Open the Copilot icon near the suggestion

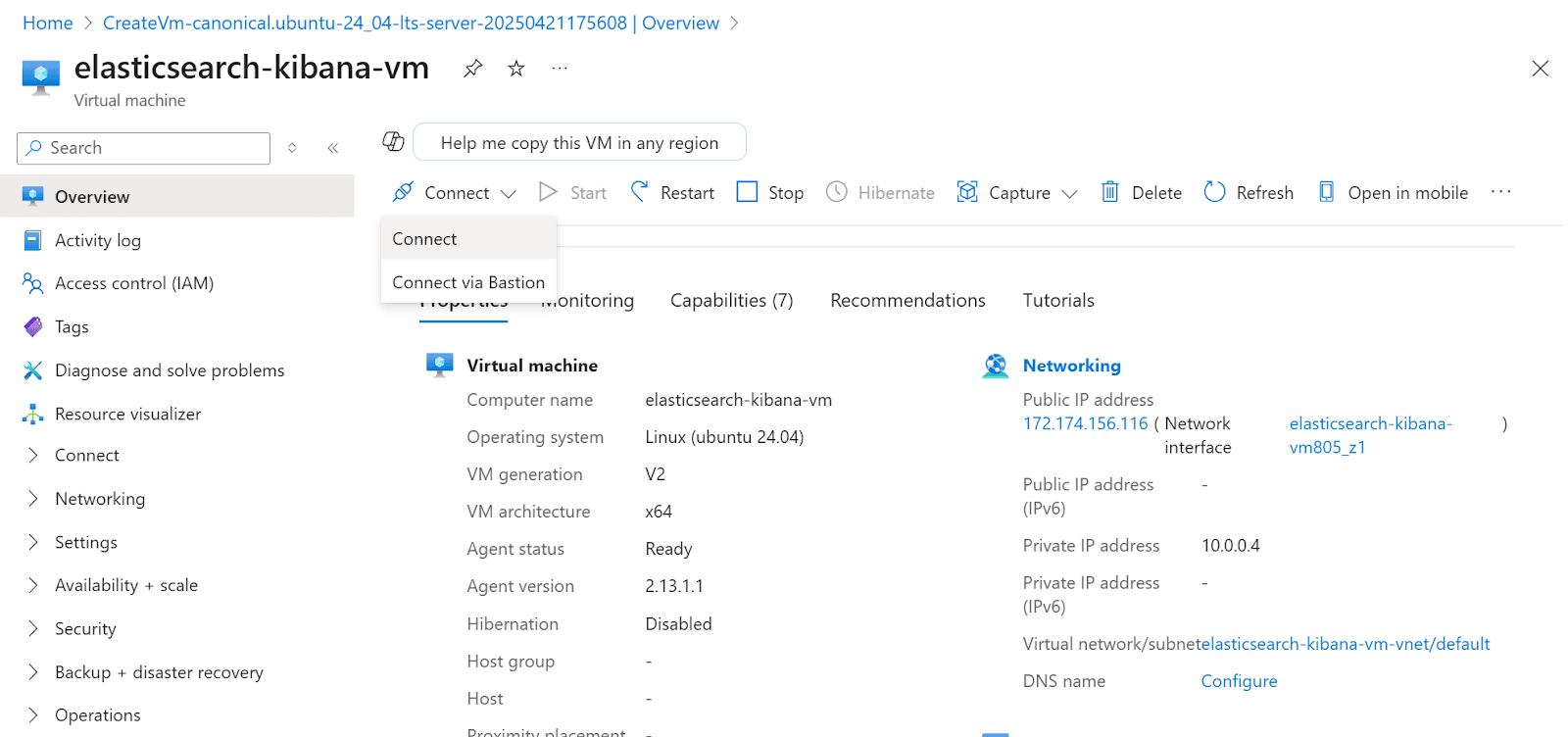[393, 142]
